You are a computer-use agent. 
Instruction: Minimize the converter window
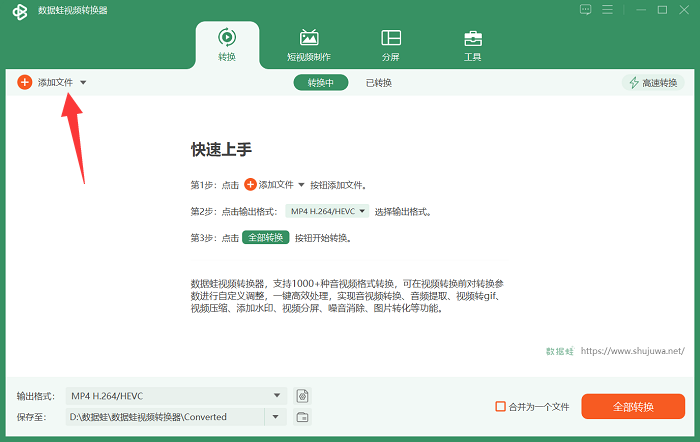pos(641,9)
